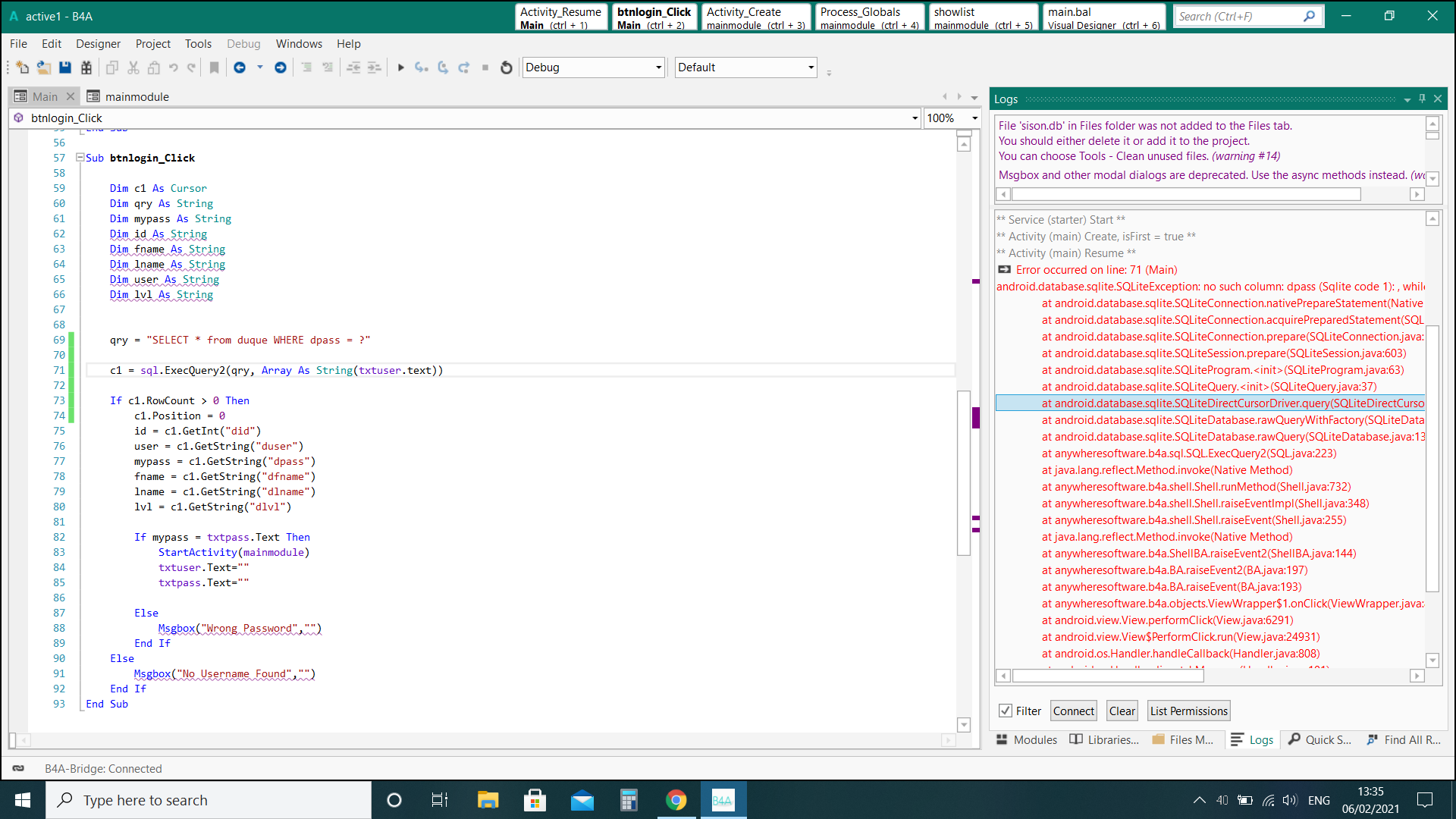Click the bookmark toggle icon
1456x819 pixels.
coord(215,67)
